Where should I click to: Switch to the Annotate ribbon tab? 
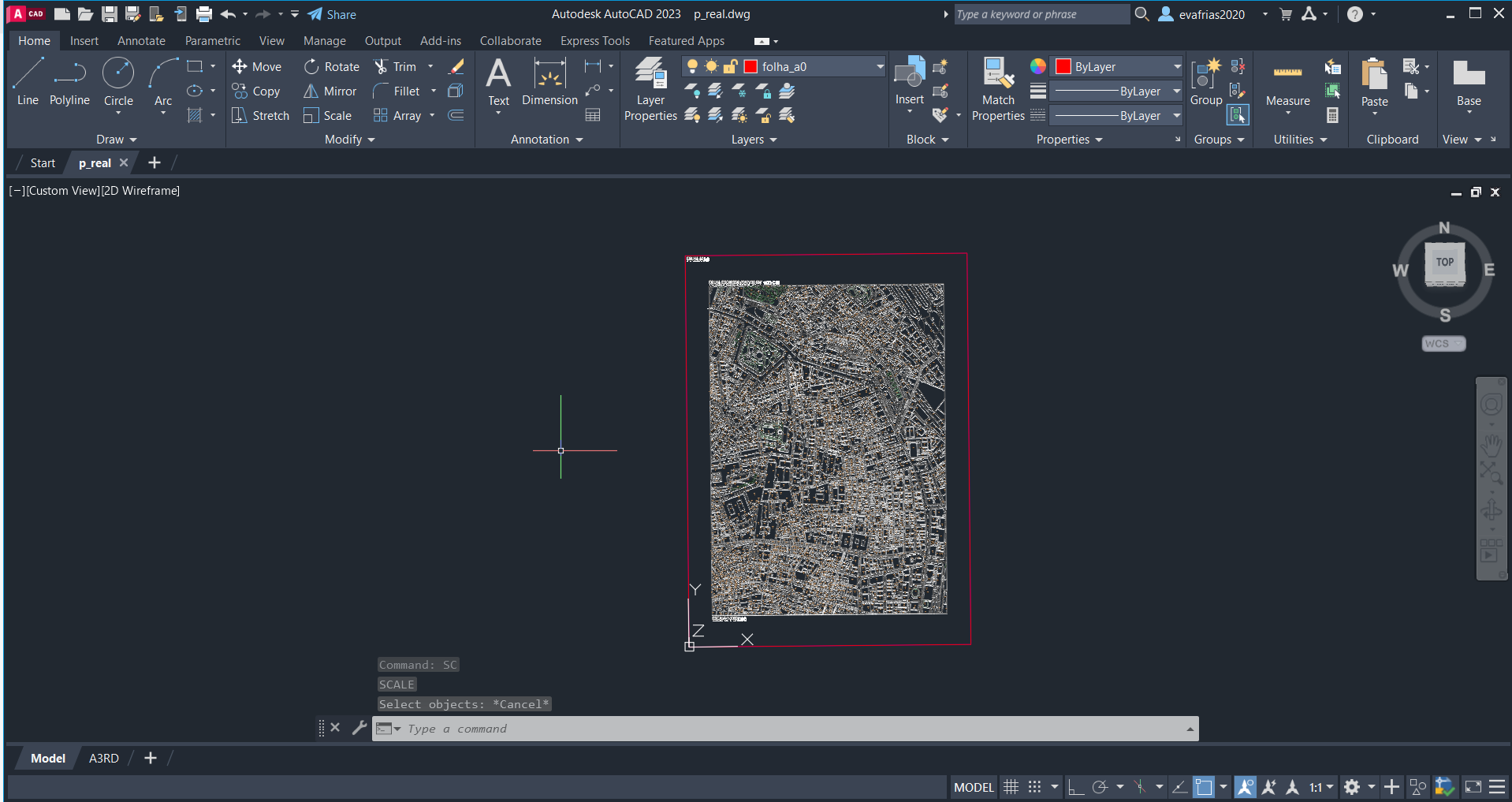141,41
